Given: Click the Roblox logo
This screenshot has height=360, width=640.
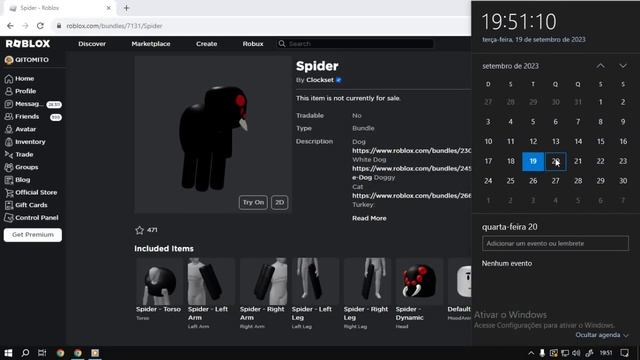Looking at the screenshot, I should 28,44.
